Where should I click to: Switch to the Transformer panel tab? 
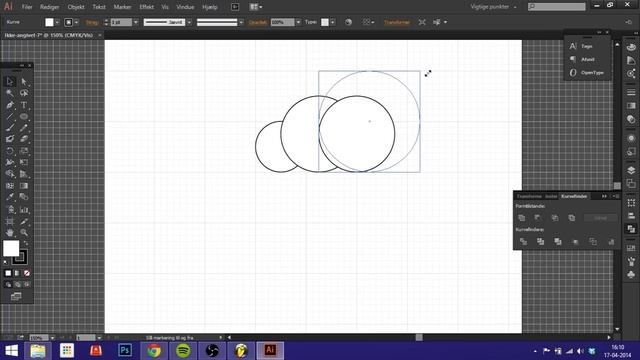529,196
